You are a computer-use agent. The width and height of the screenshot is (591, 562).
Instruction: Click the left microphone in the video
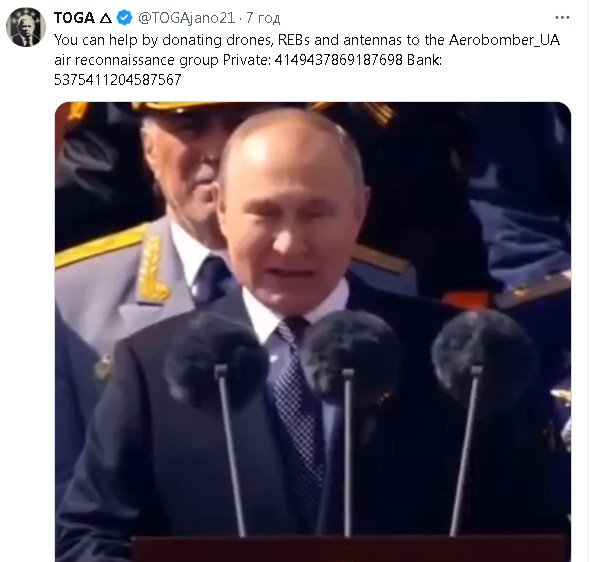pos(217,360)
